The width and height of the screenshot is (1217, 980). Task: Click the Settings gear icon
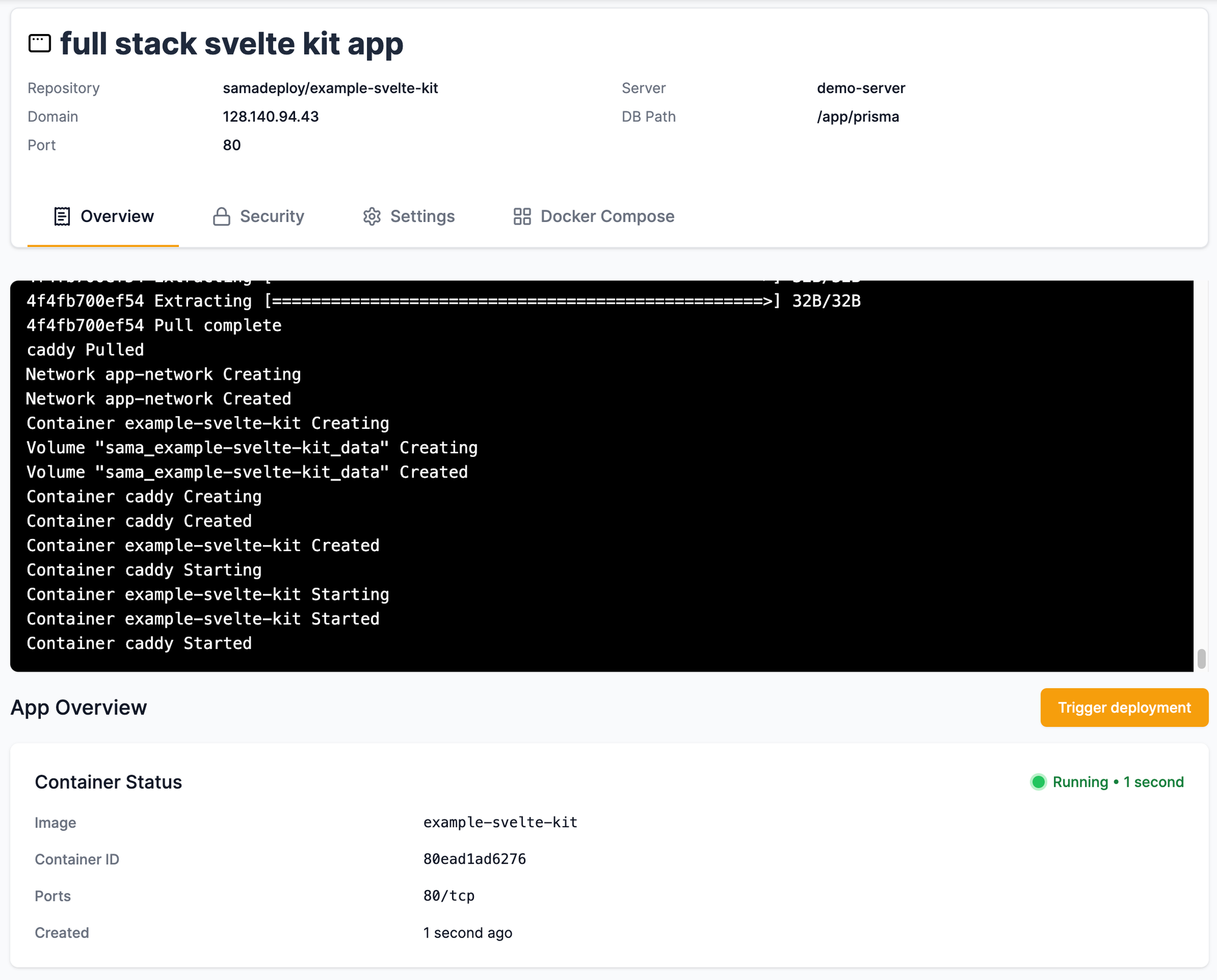tap(372, 217)
